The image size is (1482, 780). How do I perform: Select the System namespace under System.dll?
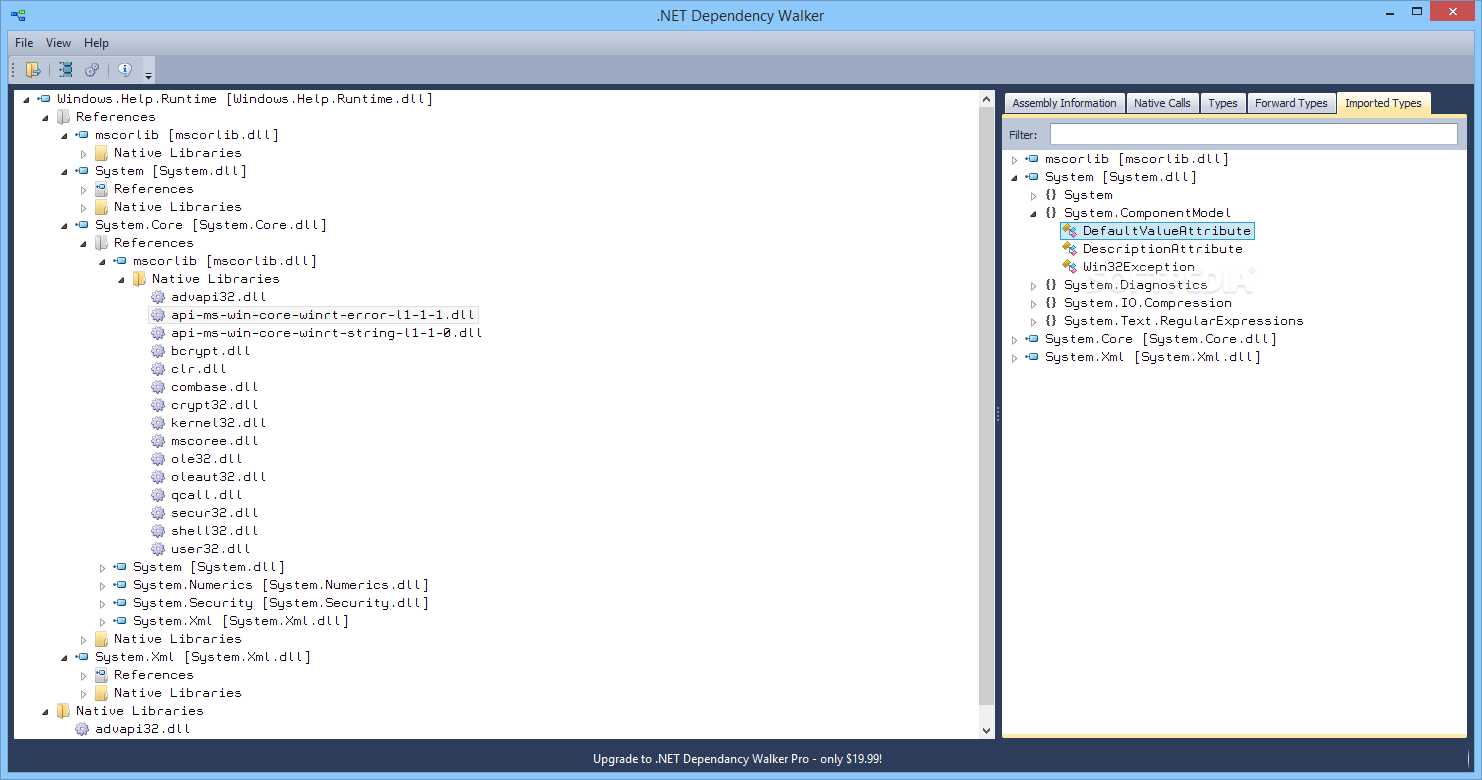[1088, 195]
